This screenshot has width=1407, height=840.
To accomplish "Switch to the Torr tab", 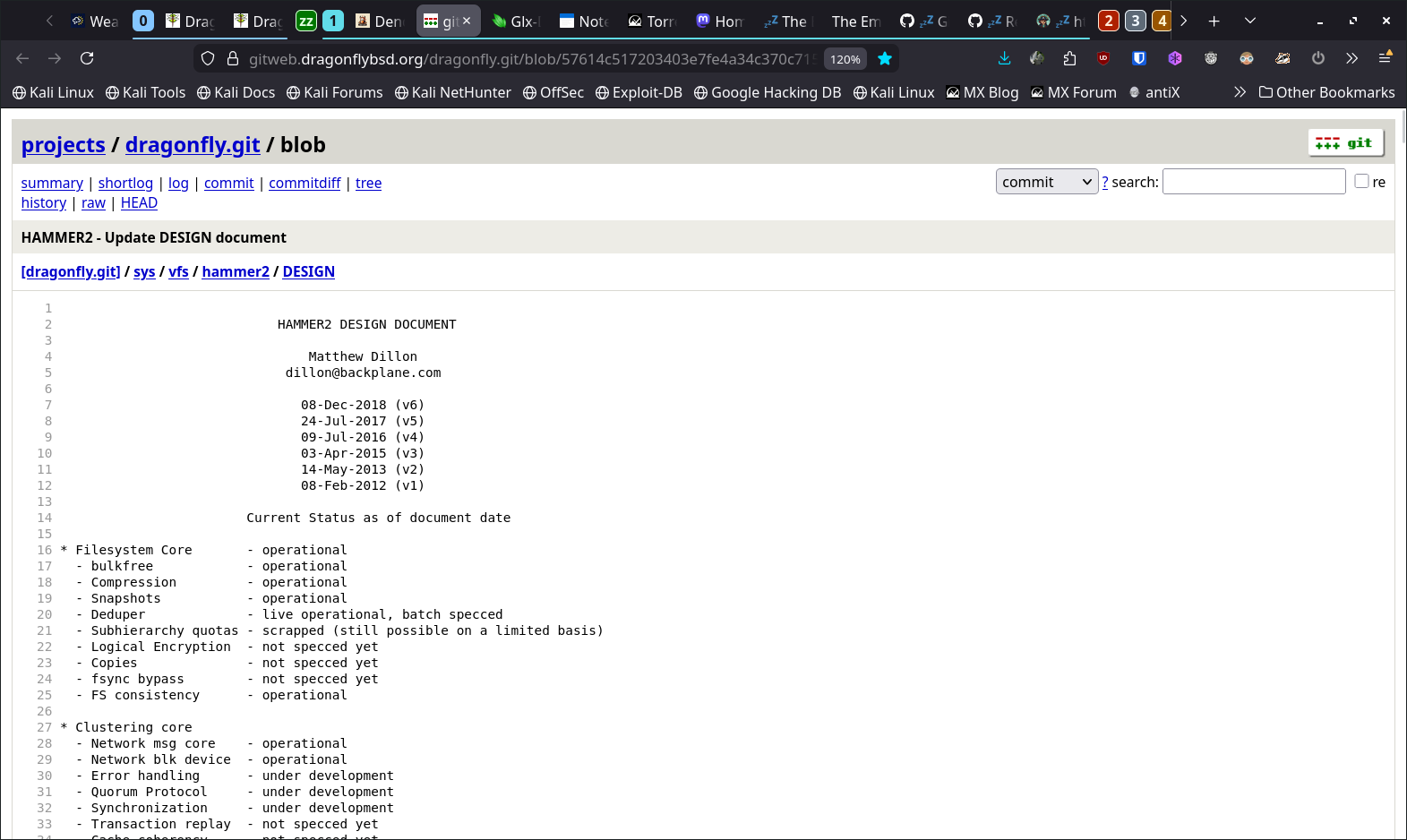I will point(652,21).
